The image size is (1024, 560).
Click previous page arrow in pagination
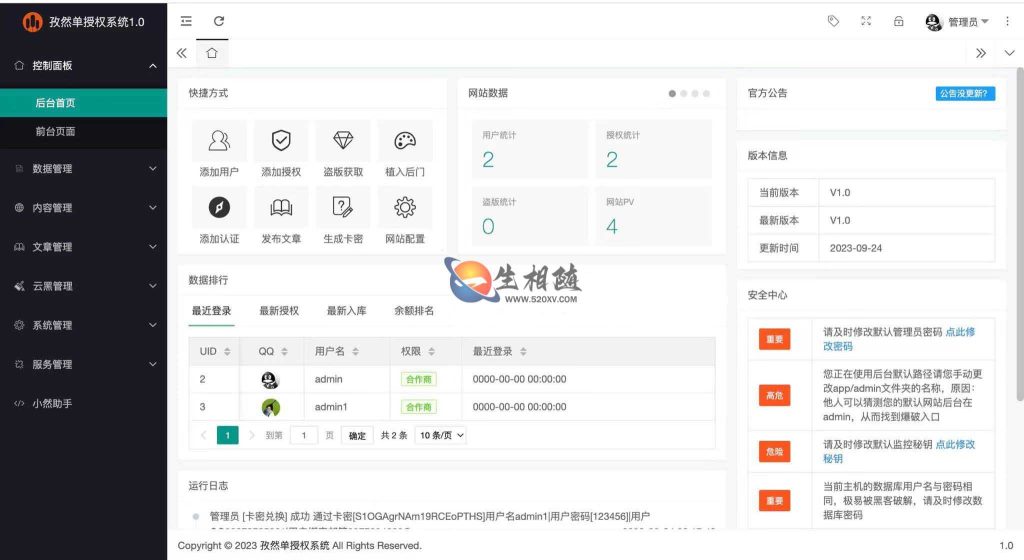tap(203, 435)
